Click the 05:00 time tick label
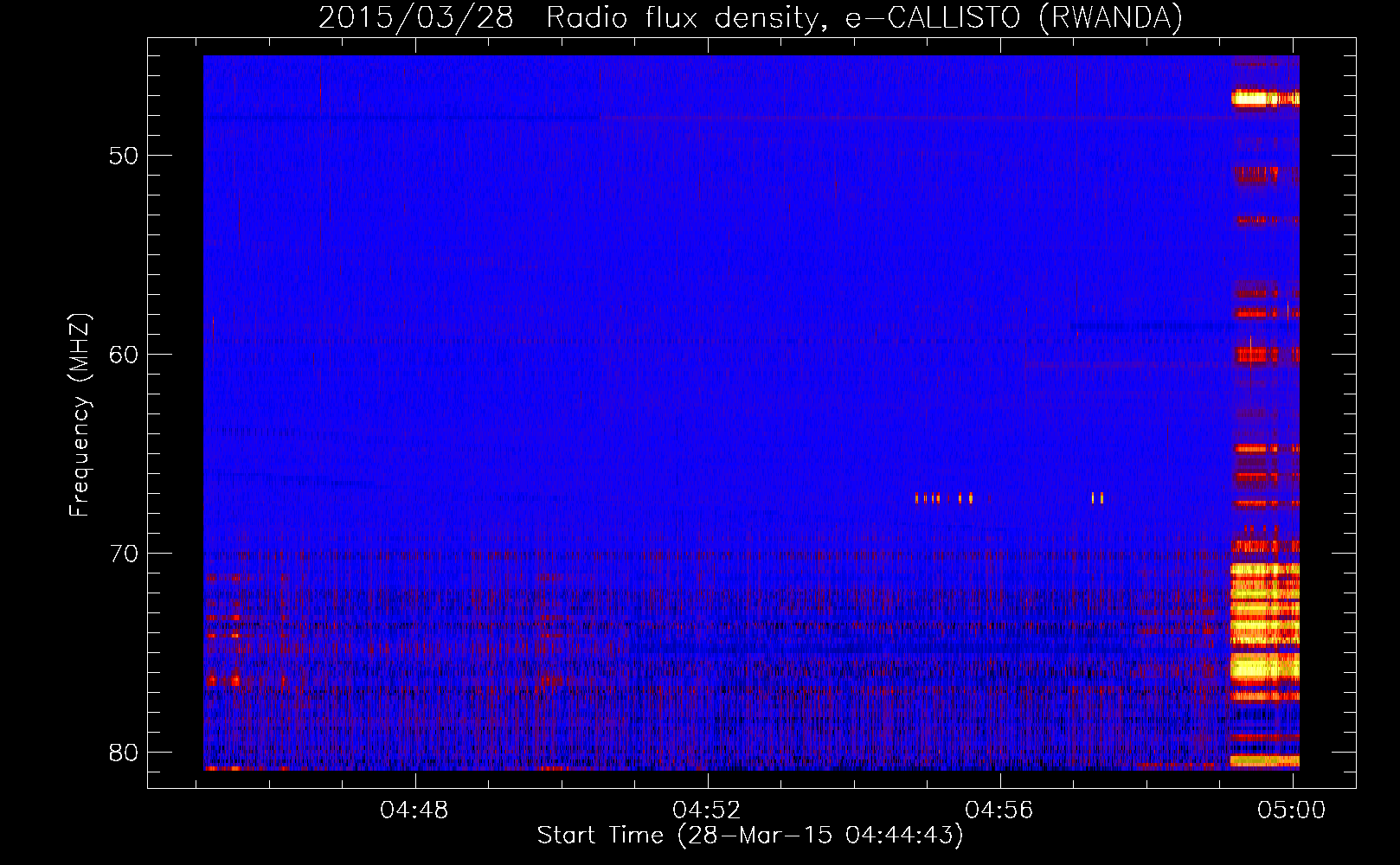 (x=1292, y=811)
